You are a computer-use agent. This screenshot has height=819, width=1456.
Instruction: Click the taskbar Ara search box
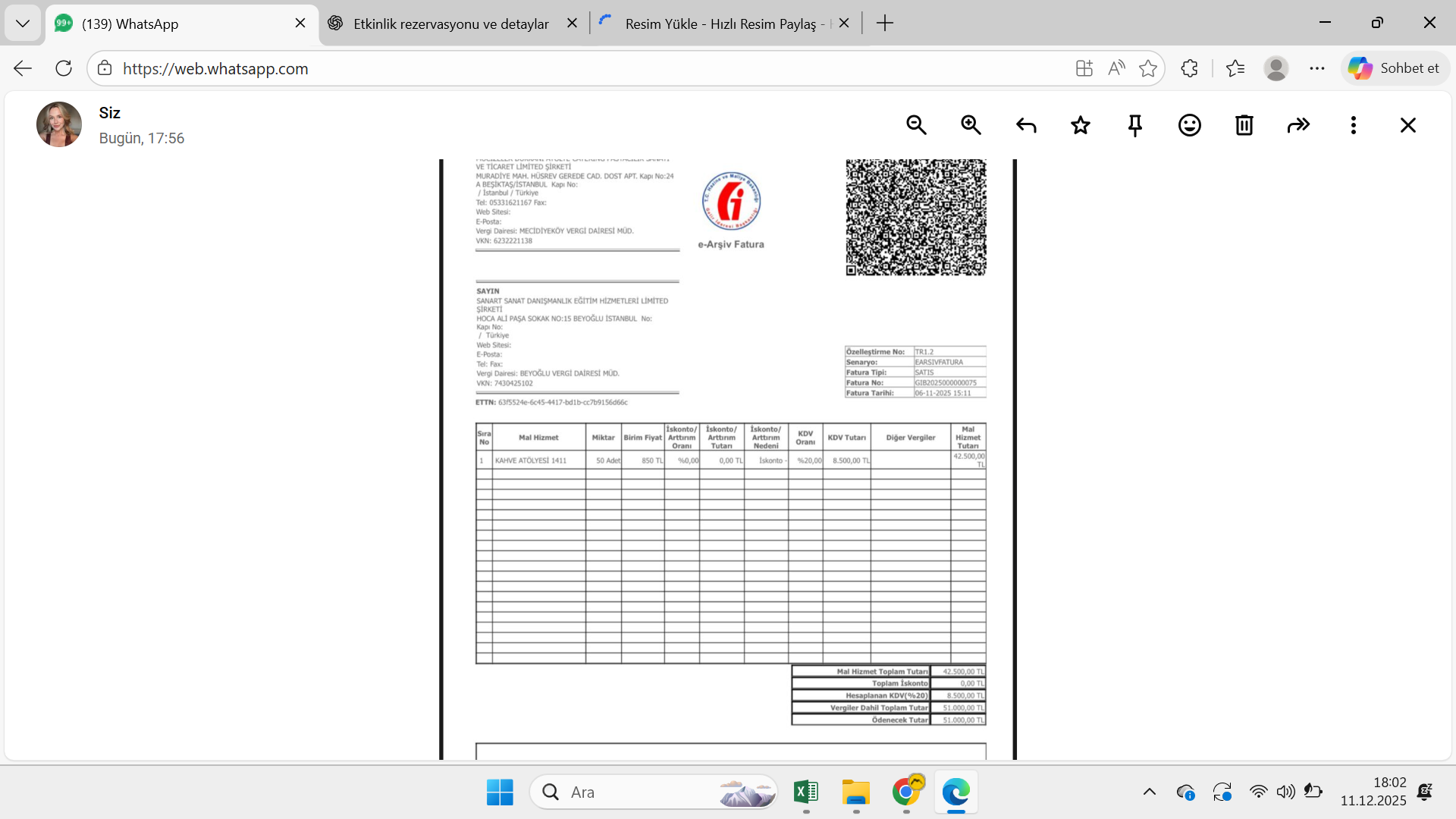(654, 792)
